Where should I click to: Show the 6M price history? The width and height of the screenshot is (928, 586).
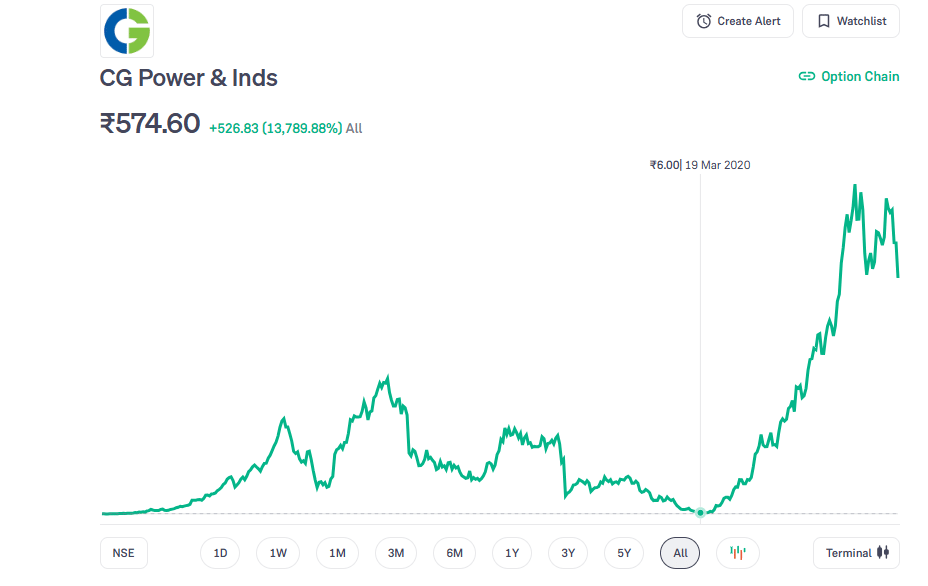[x=454, y=553]
